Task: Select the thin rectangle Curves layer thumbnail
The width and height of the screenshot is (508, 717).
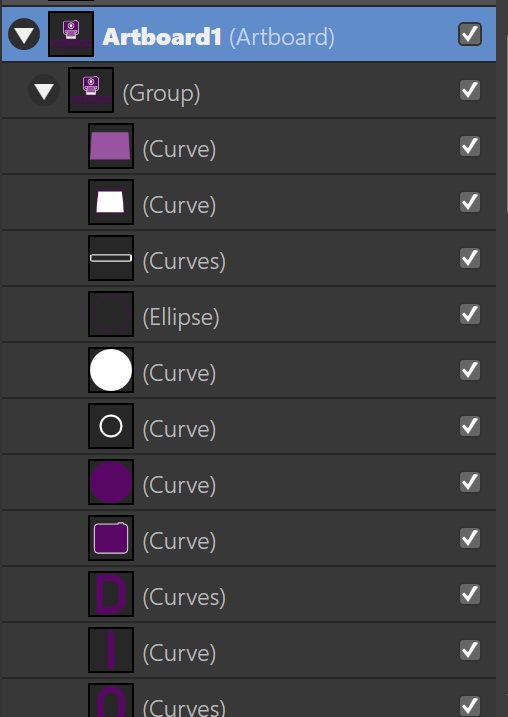Action: (x=111, y=258)
